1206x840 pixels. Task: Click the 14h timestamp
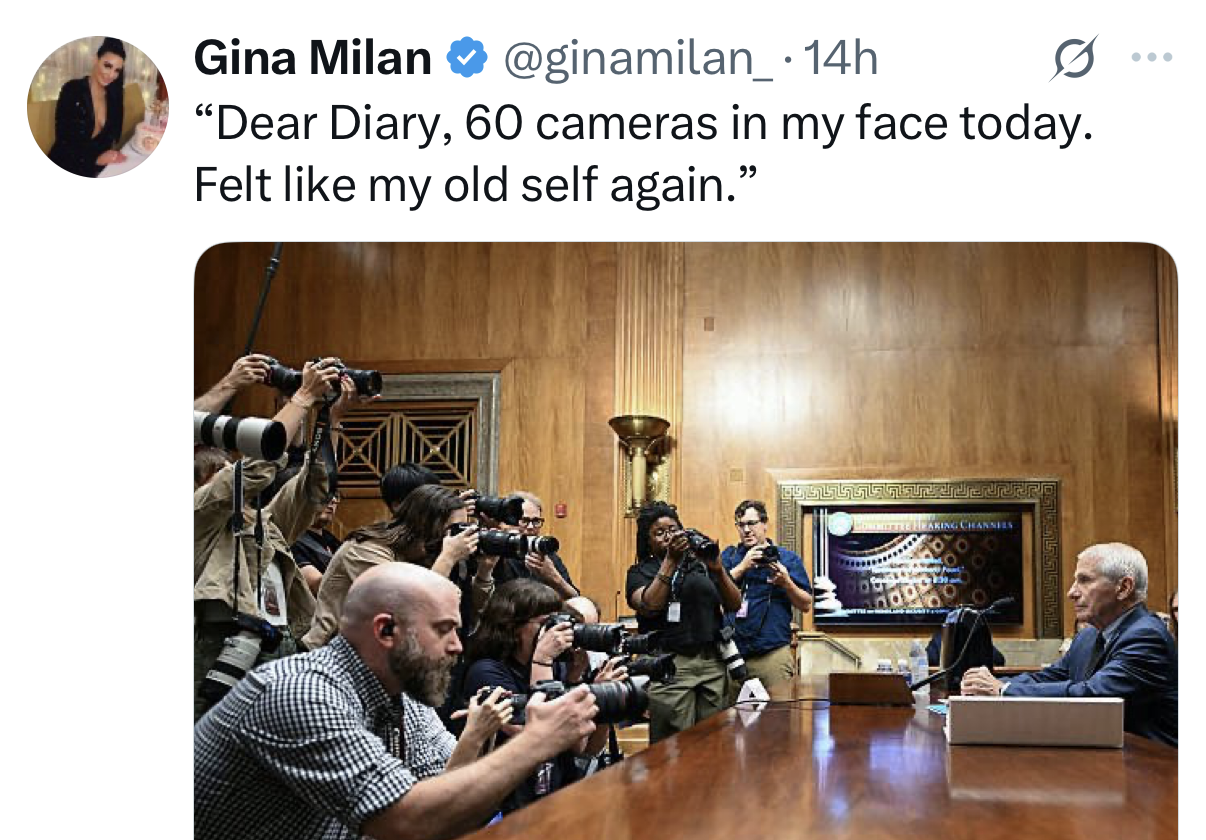tap(841, 60)
